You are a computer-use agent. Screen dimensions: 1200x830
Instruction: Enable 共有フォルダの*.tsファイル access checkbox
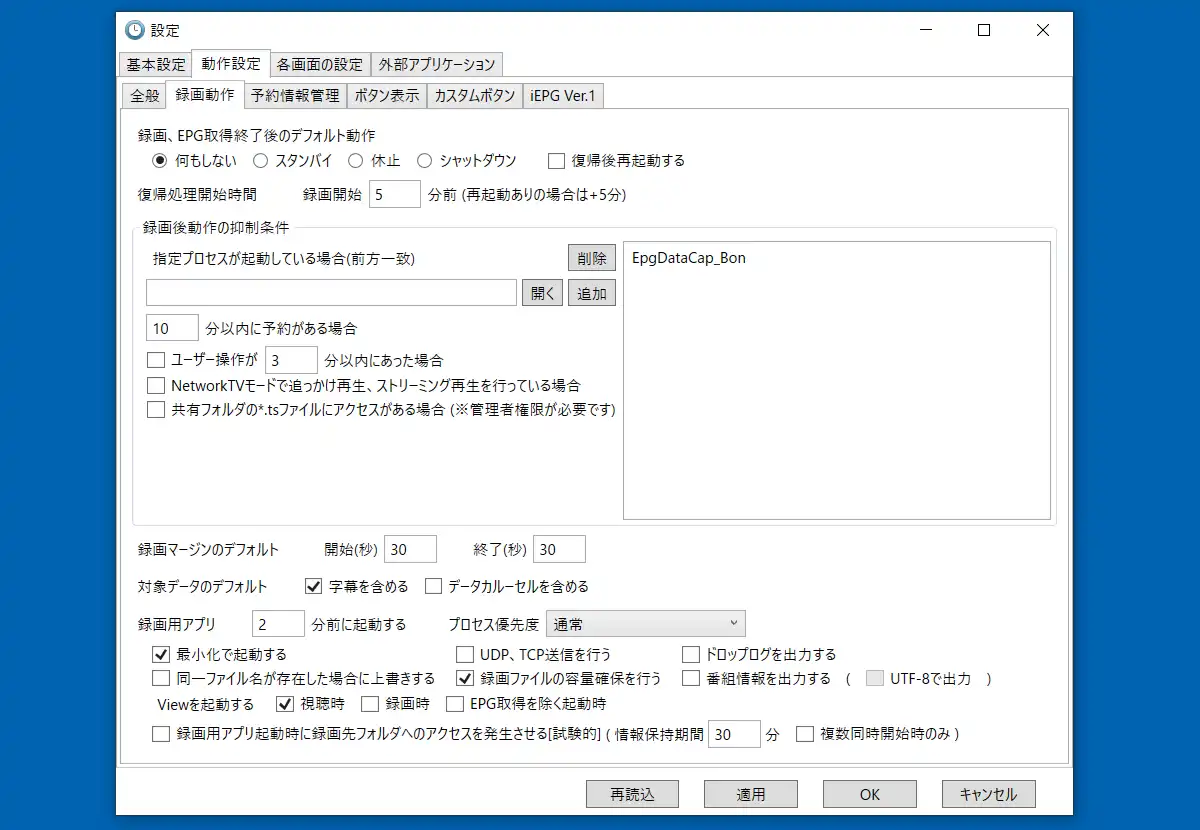pos(155,409)
